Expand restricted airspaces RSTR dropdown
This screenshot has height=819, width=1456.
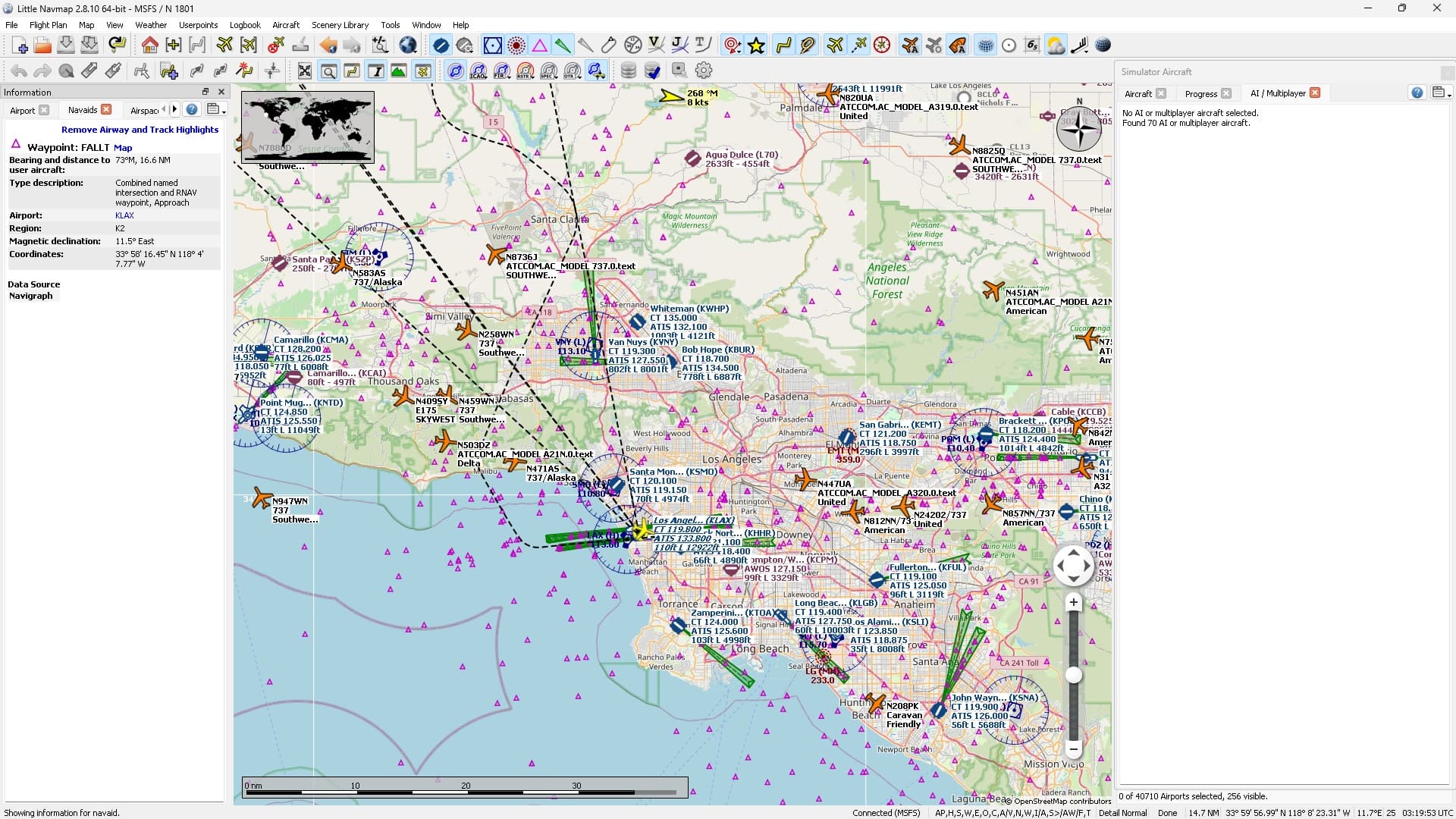tap(526, 71)
